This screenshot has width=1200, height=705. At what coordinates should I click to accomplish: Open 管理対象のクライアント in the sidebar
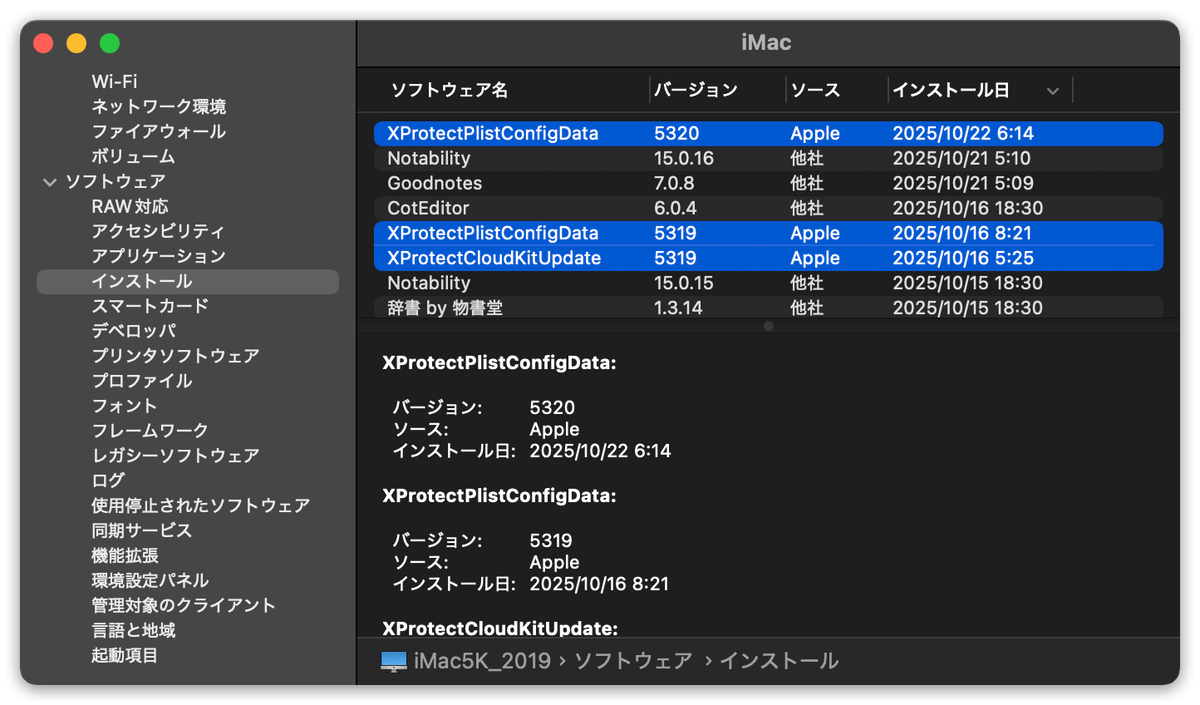pos(184,606)
